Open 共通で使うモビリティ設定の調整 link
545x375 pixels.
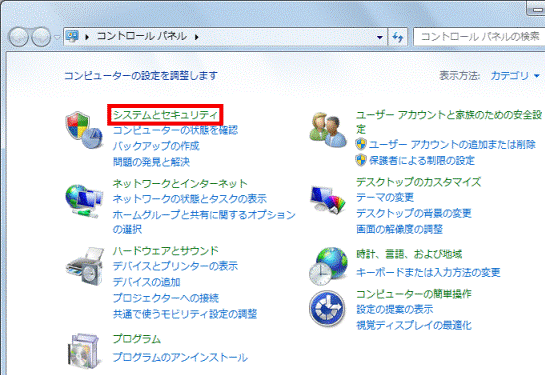[x=185, y=314]
